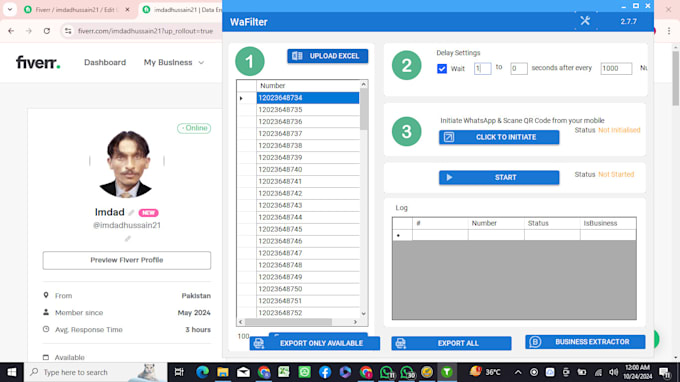This screenshot has height=382, width=680.
Task: Click the EXPORT ALL button
Action: (x=451, y=343)
